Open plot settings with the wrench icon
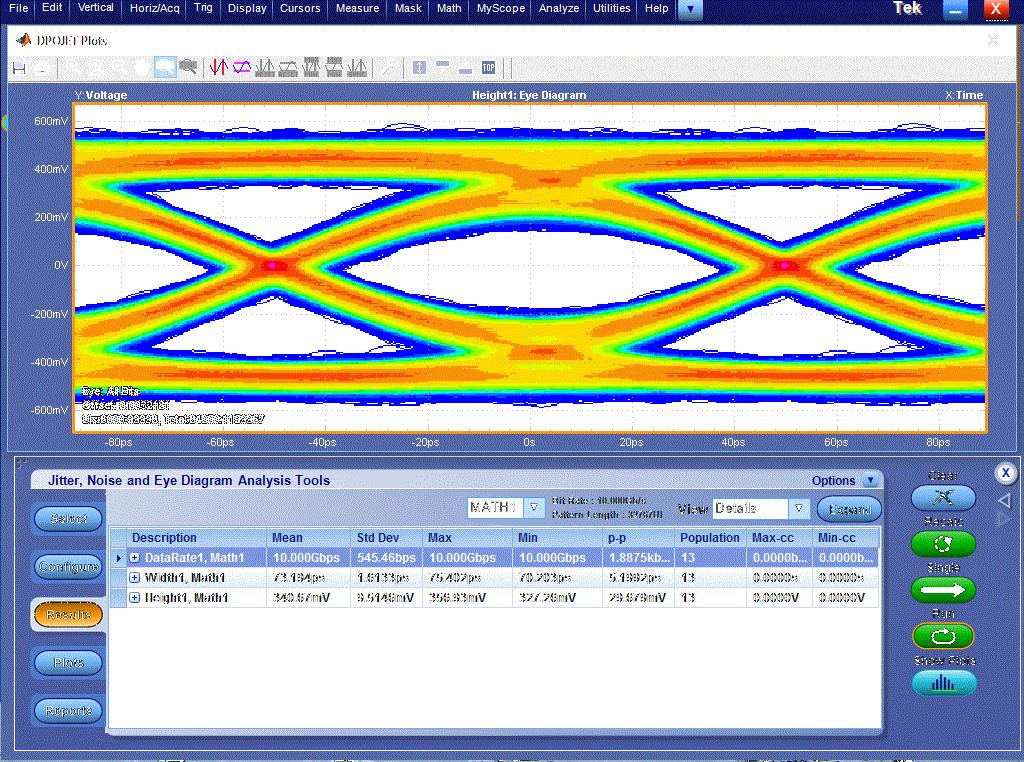 (x=389, y=67)
